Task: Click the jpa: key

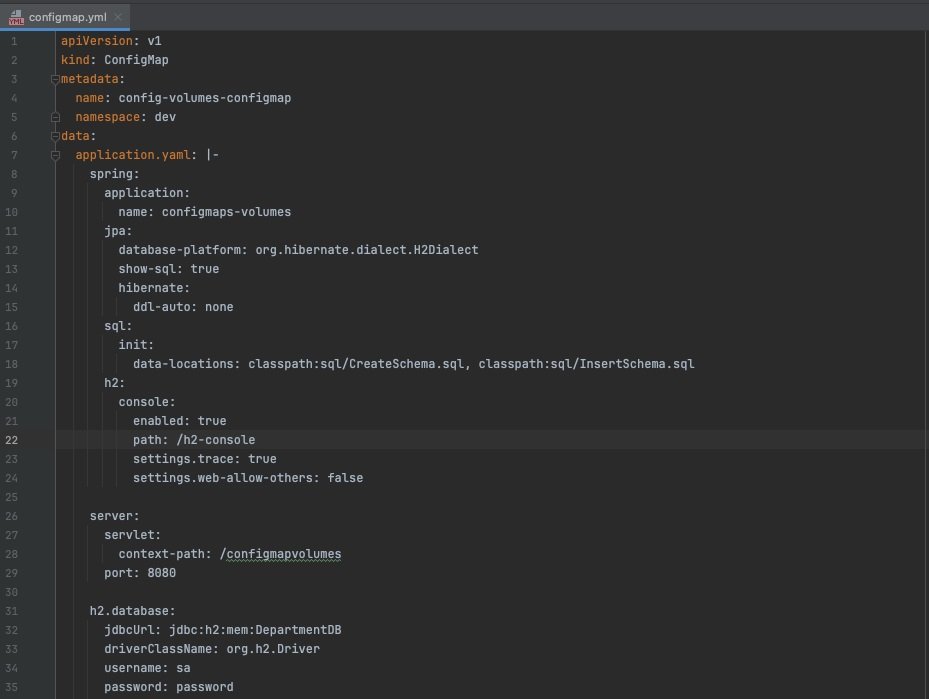Action: click(x=118, y=231)
